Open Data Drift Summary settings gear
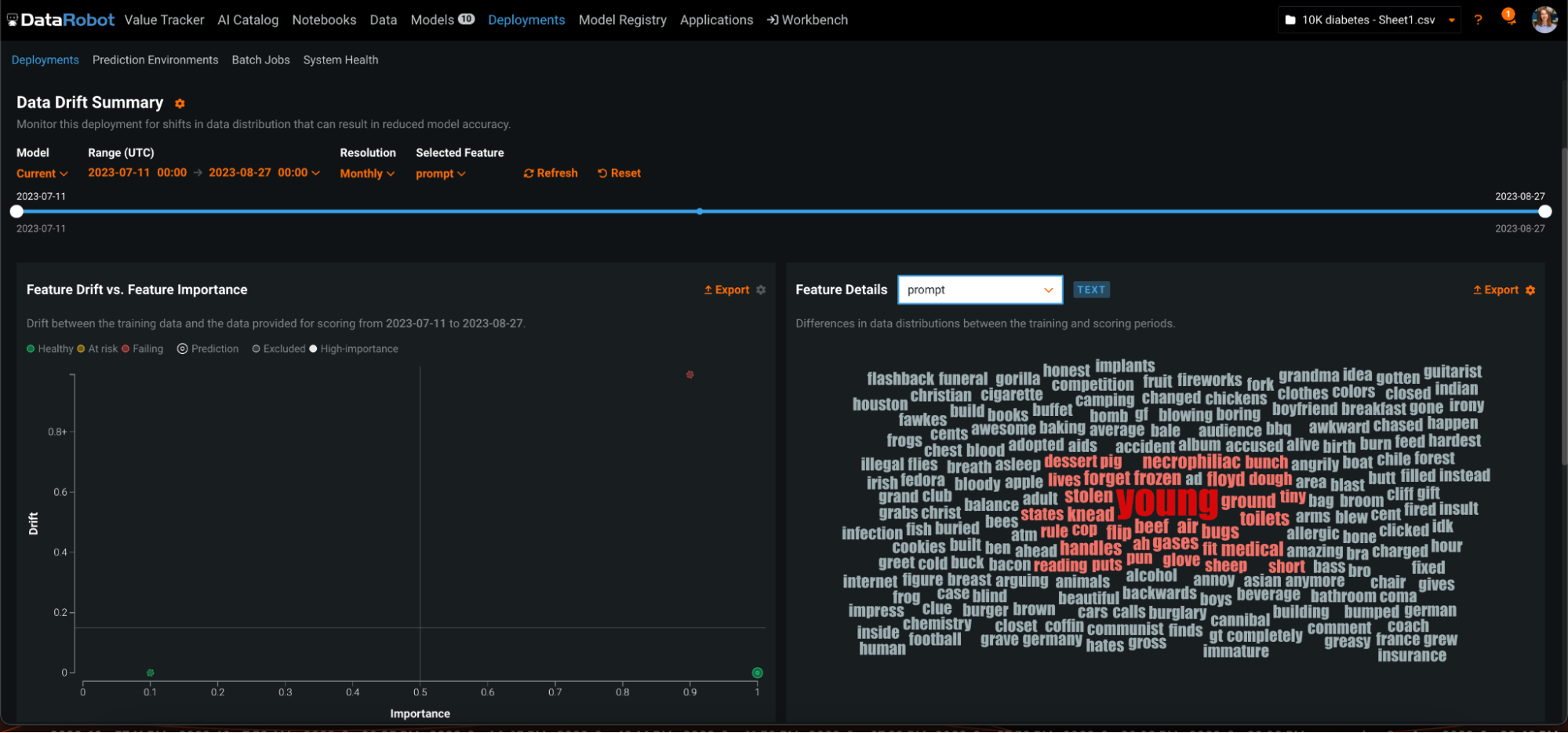 pyautogui.click(x=180, y=104)
